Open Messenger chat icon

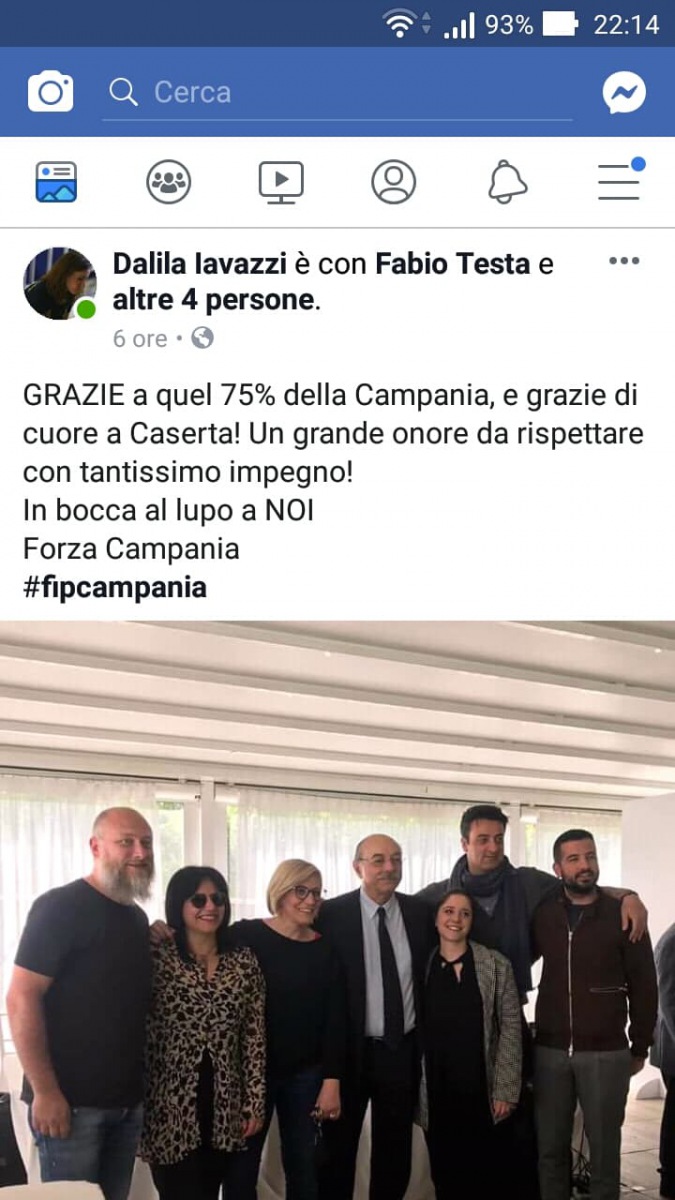point(624,92)
